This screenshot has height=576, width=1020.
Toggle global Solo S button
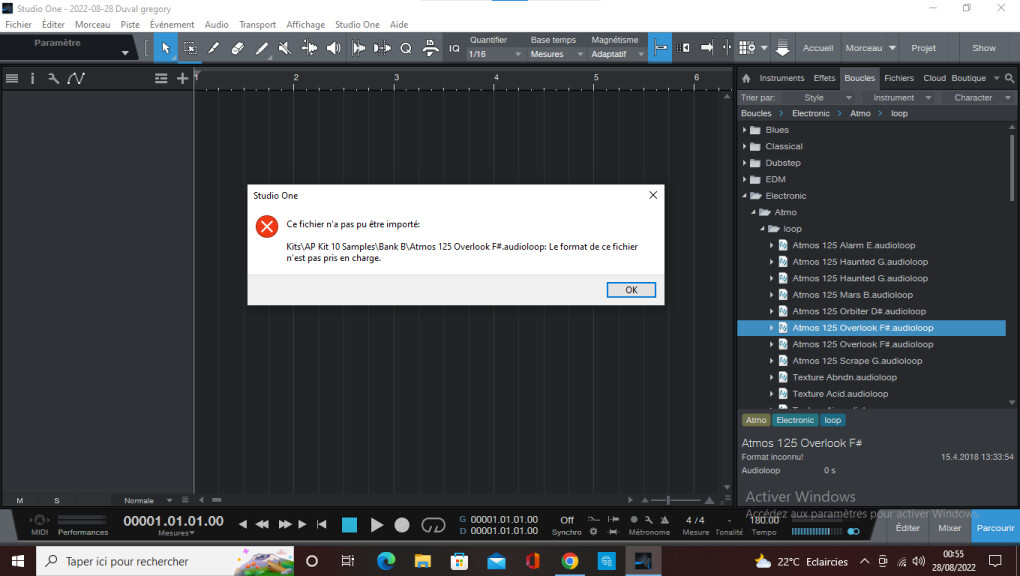click(x=57, y=501)
